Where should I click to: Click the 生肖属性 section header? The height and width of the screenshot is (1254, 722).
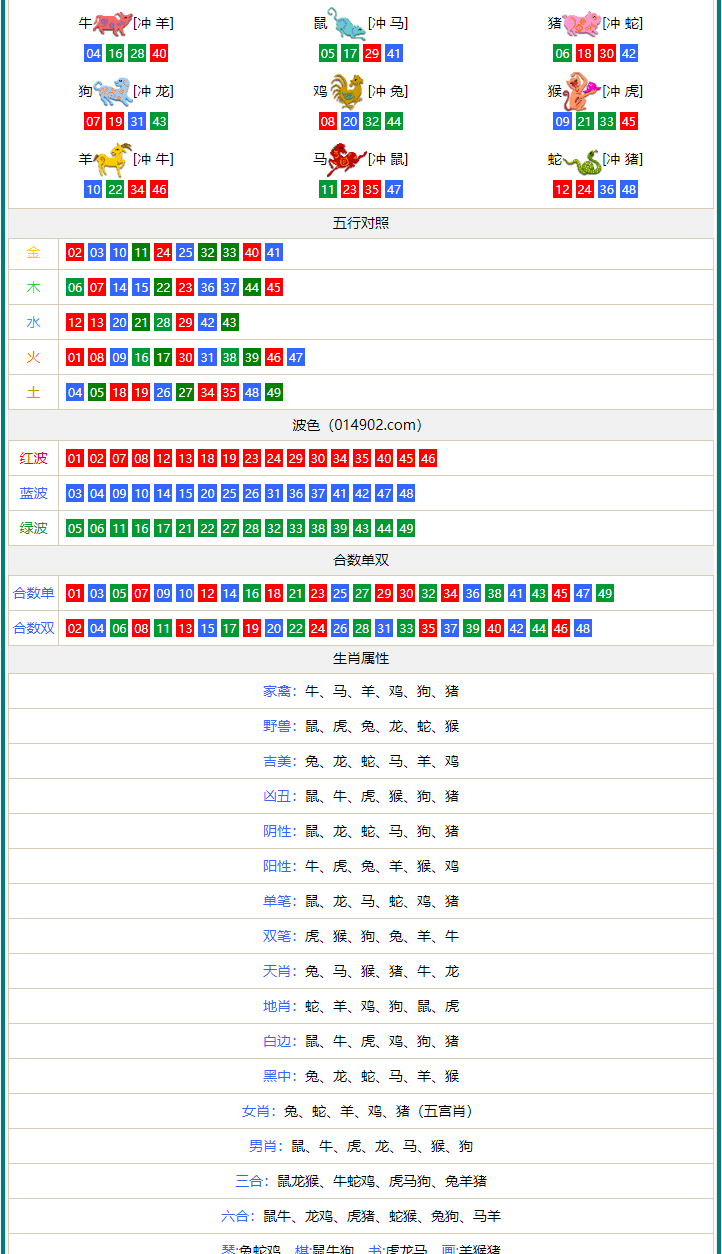tap(361, 658)
